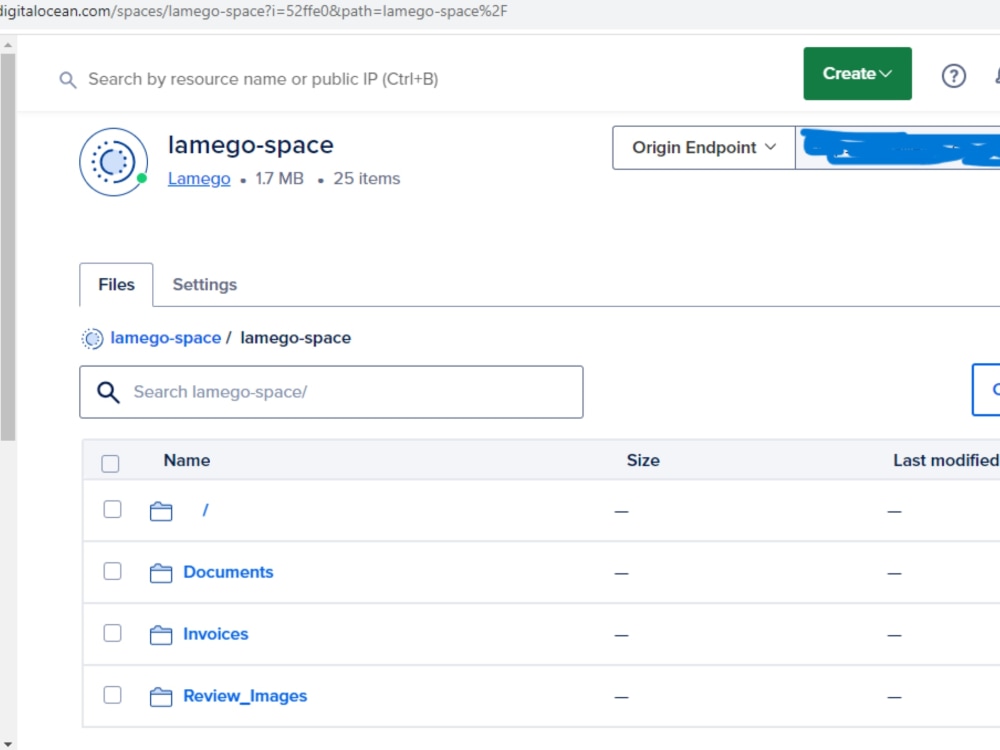Click the magnifier icon in Search lamego-space field
The image size is (1000, 750).
coord(108,392)
